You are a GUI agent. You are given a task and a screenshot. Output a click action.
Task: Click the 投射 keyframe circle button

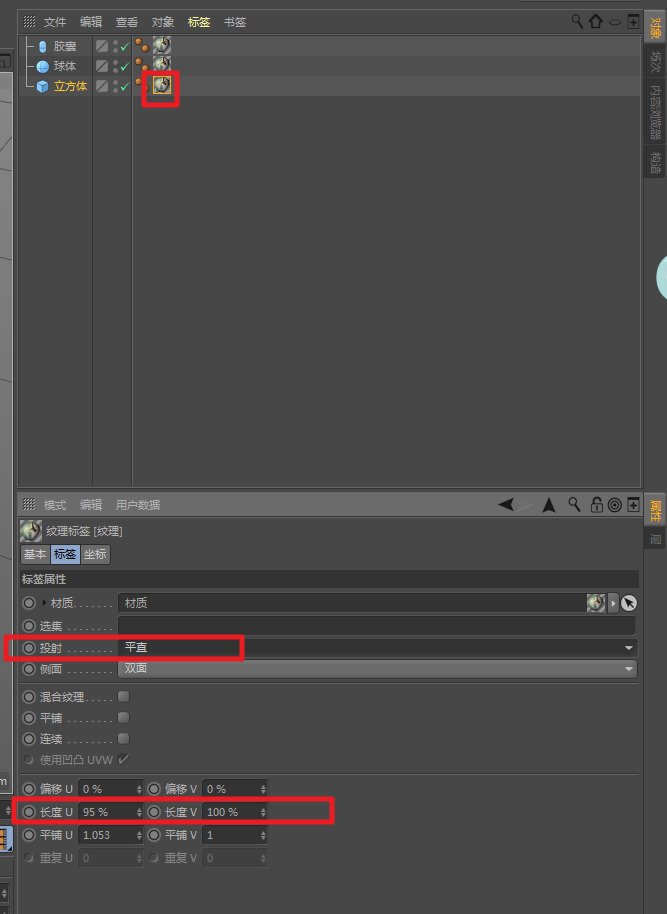[x=29, y=648]
